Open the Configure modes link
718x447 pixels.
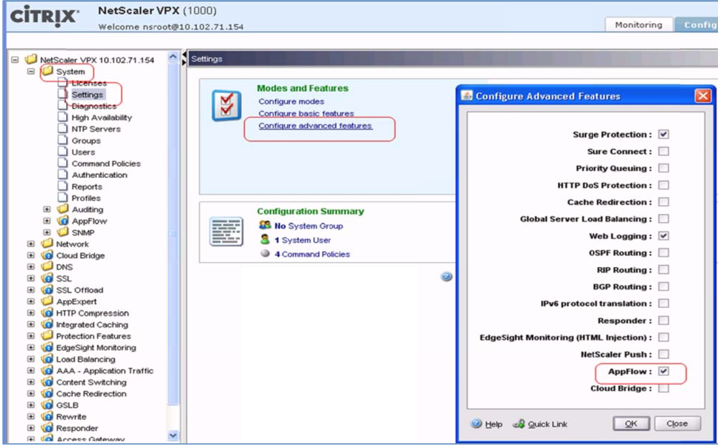(x=291, y=101)
